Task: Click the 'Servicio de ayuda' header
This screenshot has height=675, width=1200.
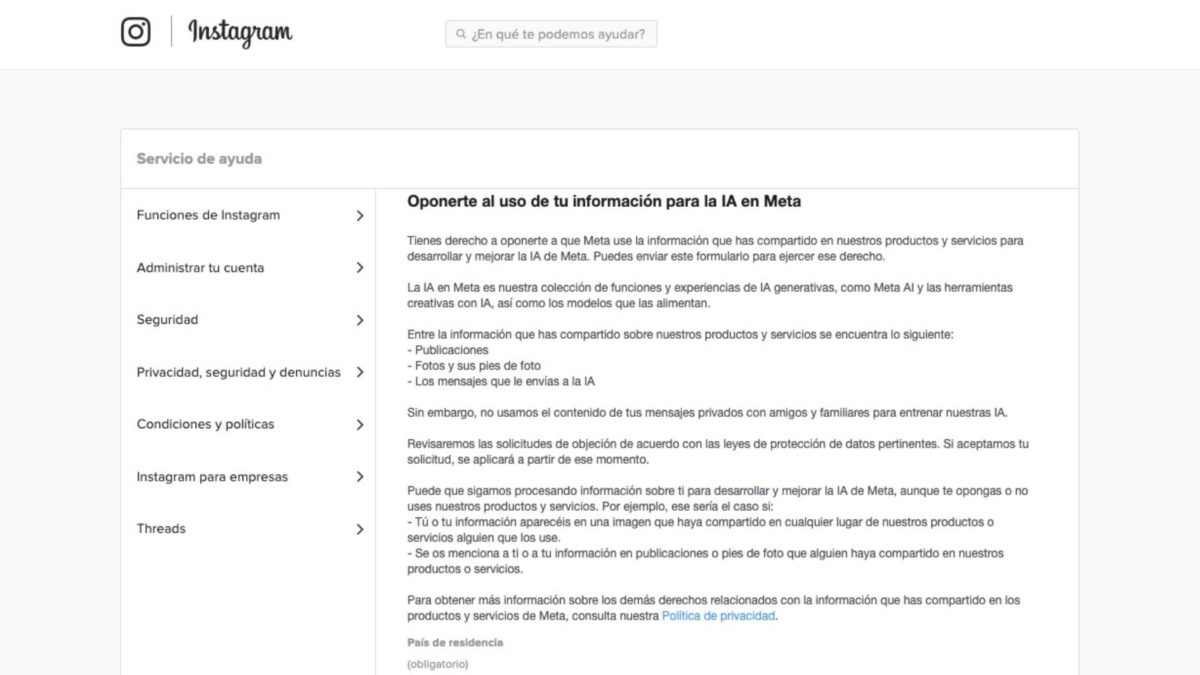Action: pos(199,159)
